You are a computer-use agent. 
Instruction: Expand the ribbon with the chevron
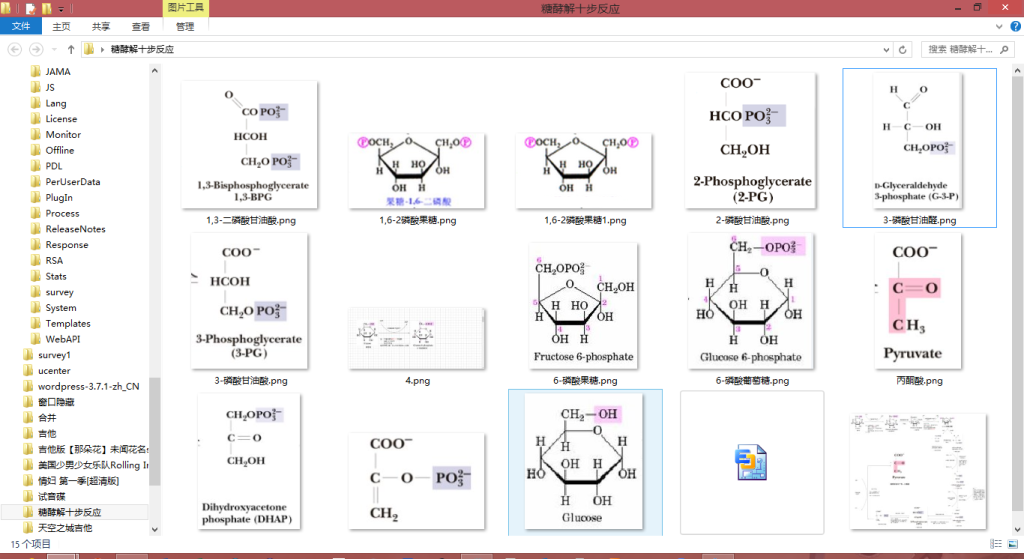[998, 27]
